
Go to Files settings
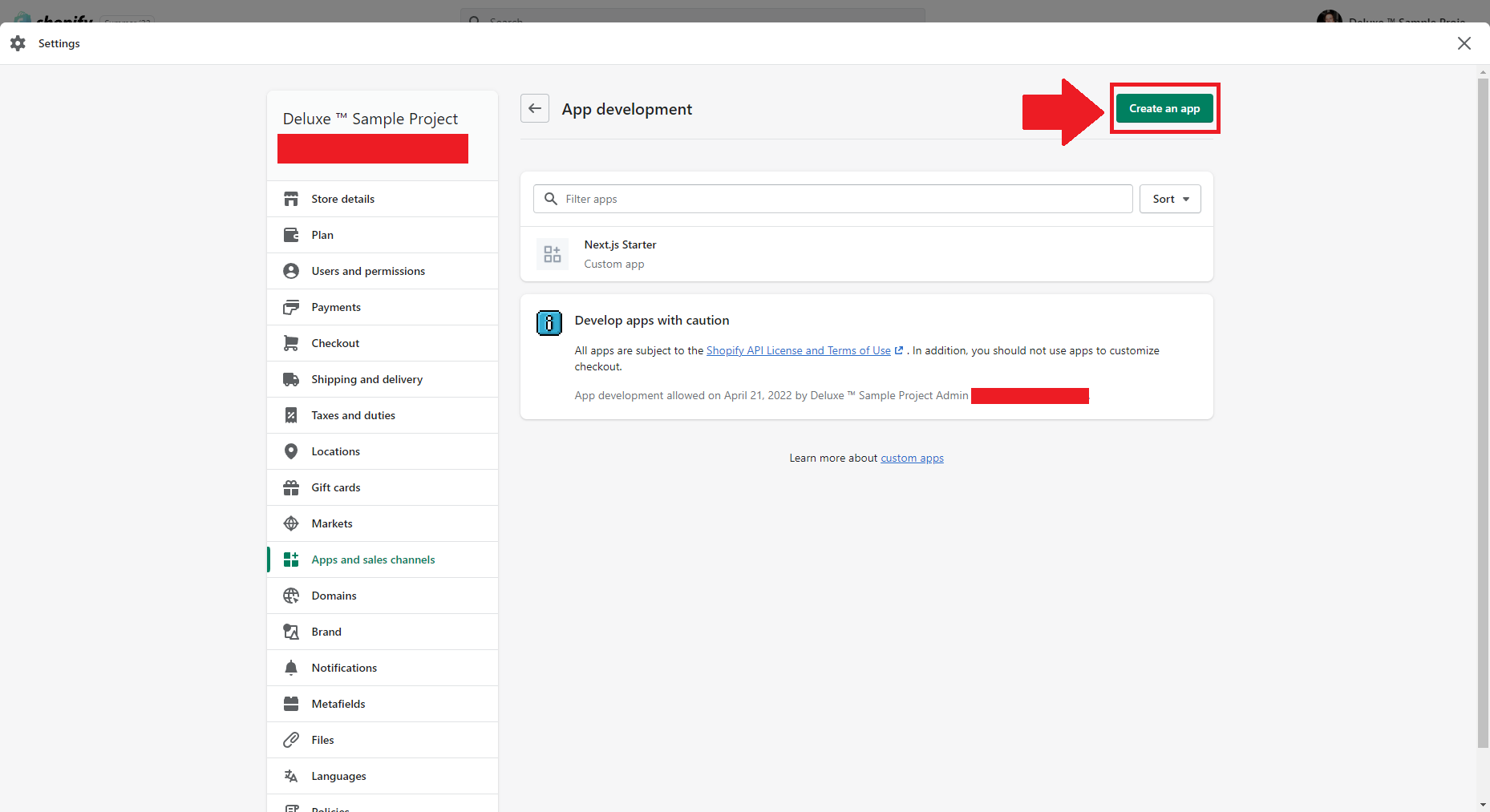pos(383,740)
